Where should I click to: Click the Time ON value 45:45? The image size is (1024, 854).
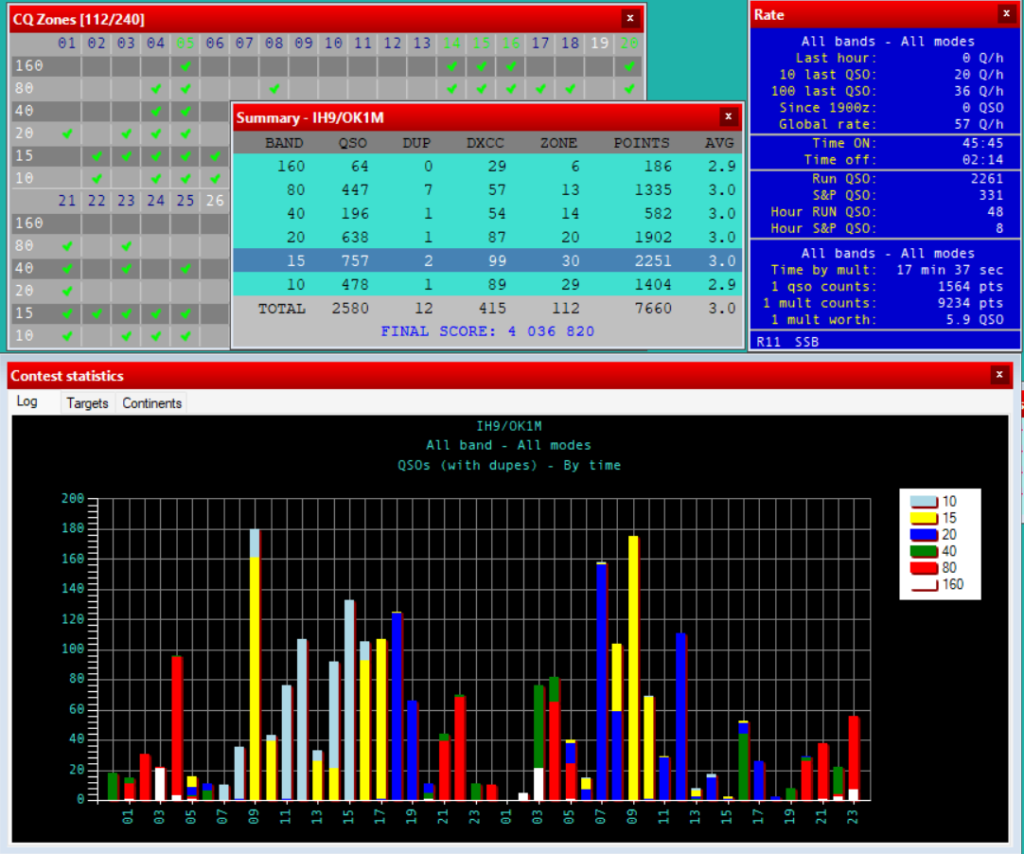[x=982, y=142]
